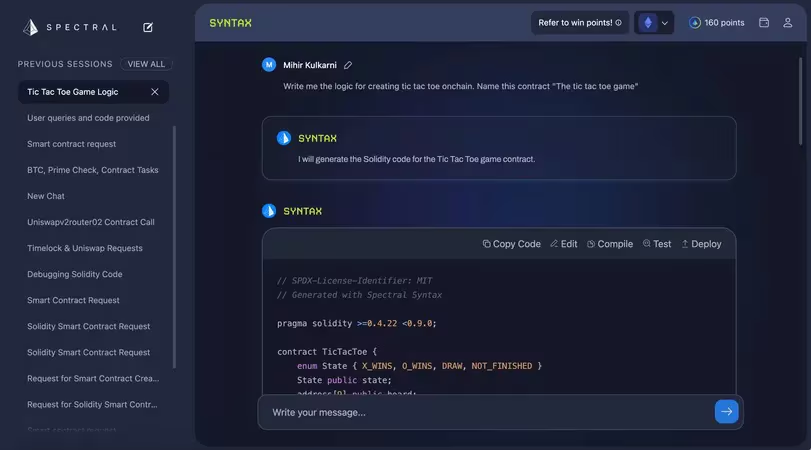Viewport: 811px width, 450px height.
Task: View all previous sessions
Action: coord(146,64)
